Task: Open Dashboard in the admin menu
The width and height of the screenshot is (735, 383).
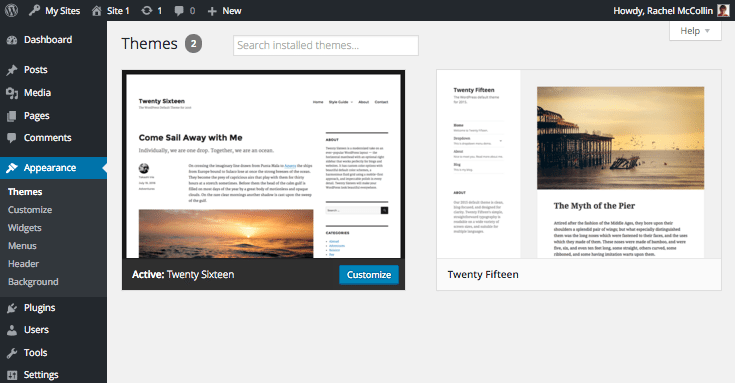Action: coord(48,40)
